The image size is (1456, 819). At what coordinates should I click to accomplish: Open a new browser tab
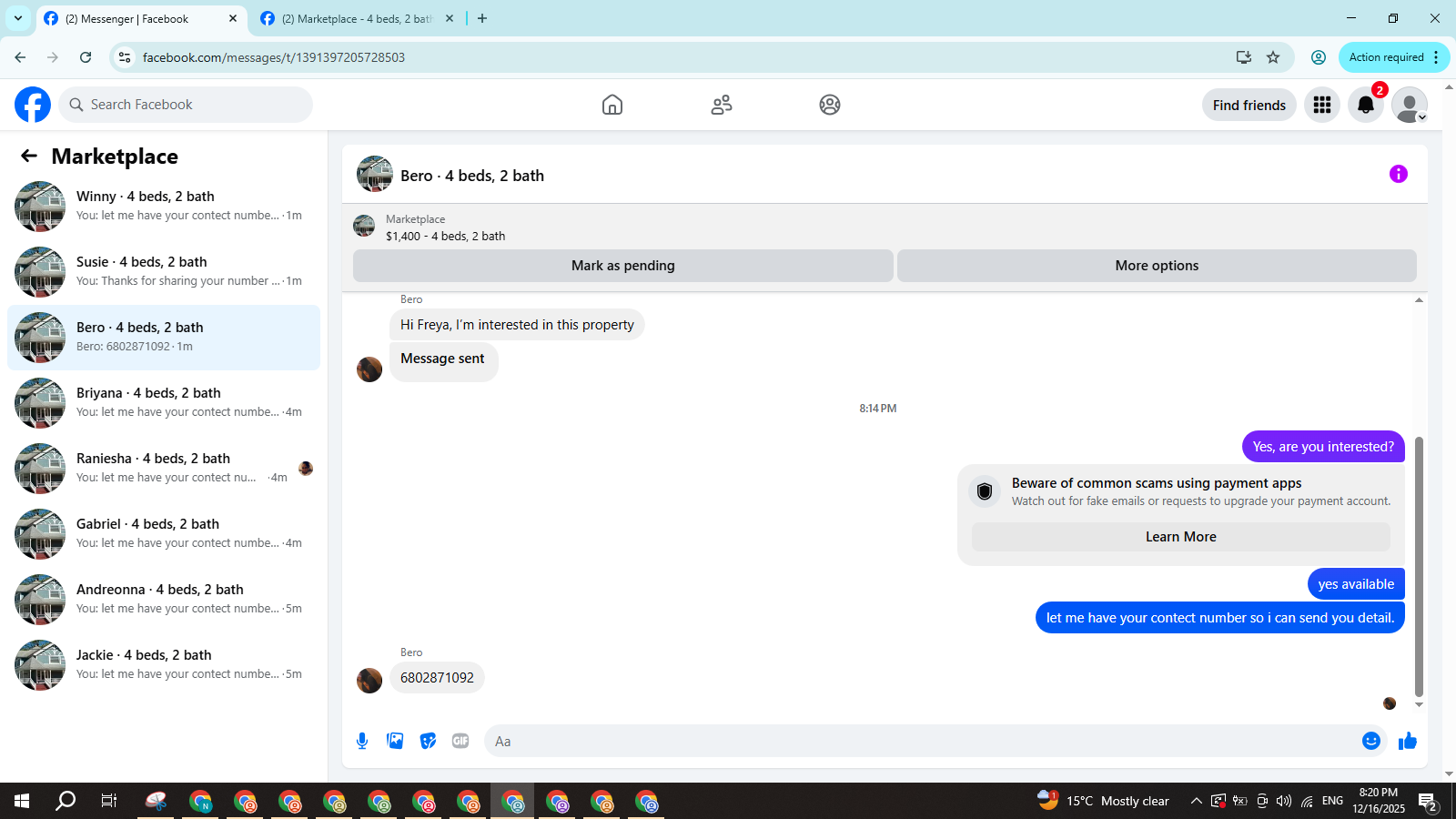pyautogui.click(x=482, y=18)
